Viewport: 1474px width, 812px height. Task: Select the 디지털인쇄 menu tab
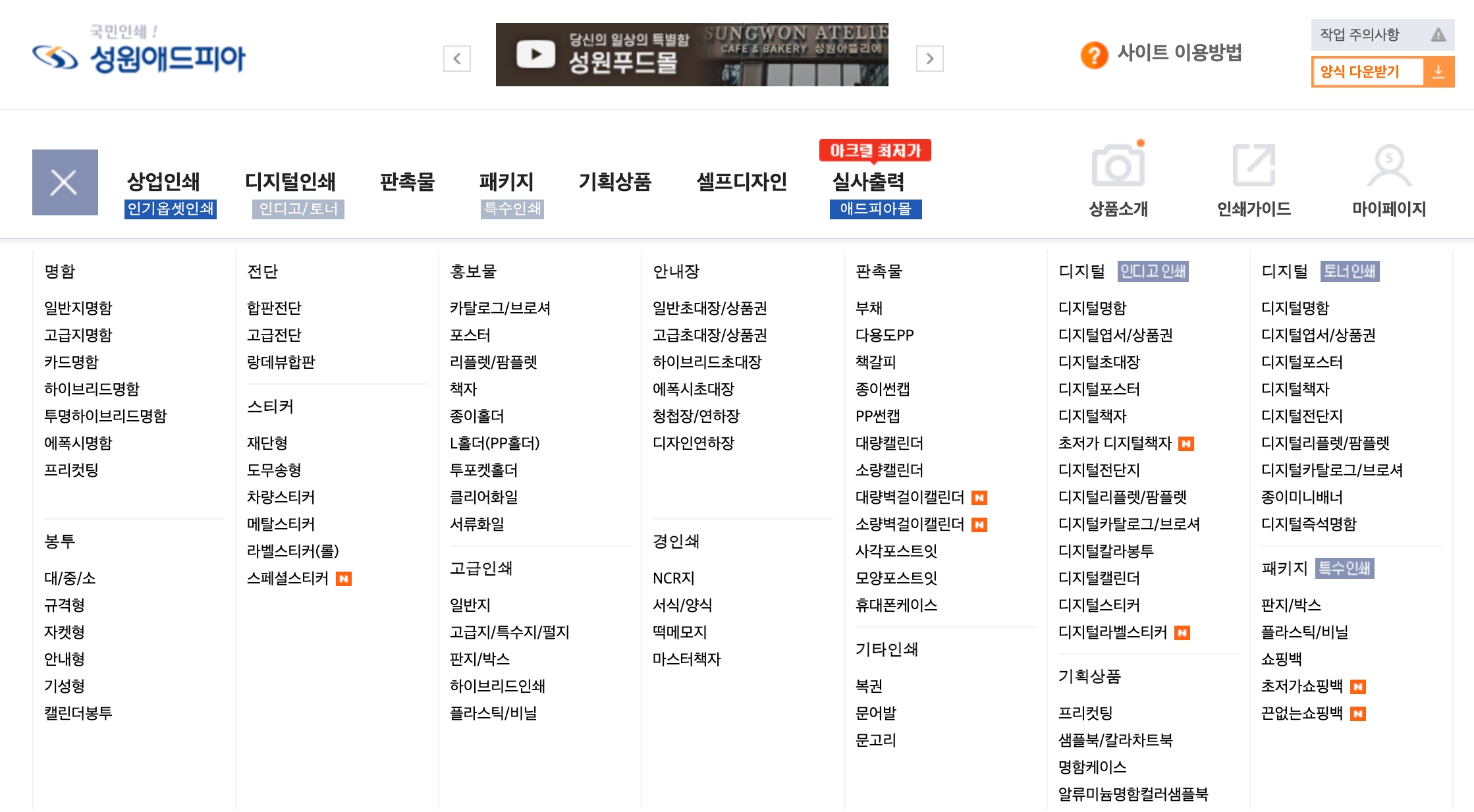tap(290, 181)
